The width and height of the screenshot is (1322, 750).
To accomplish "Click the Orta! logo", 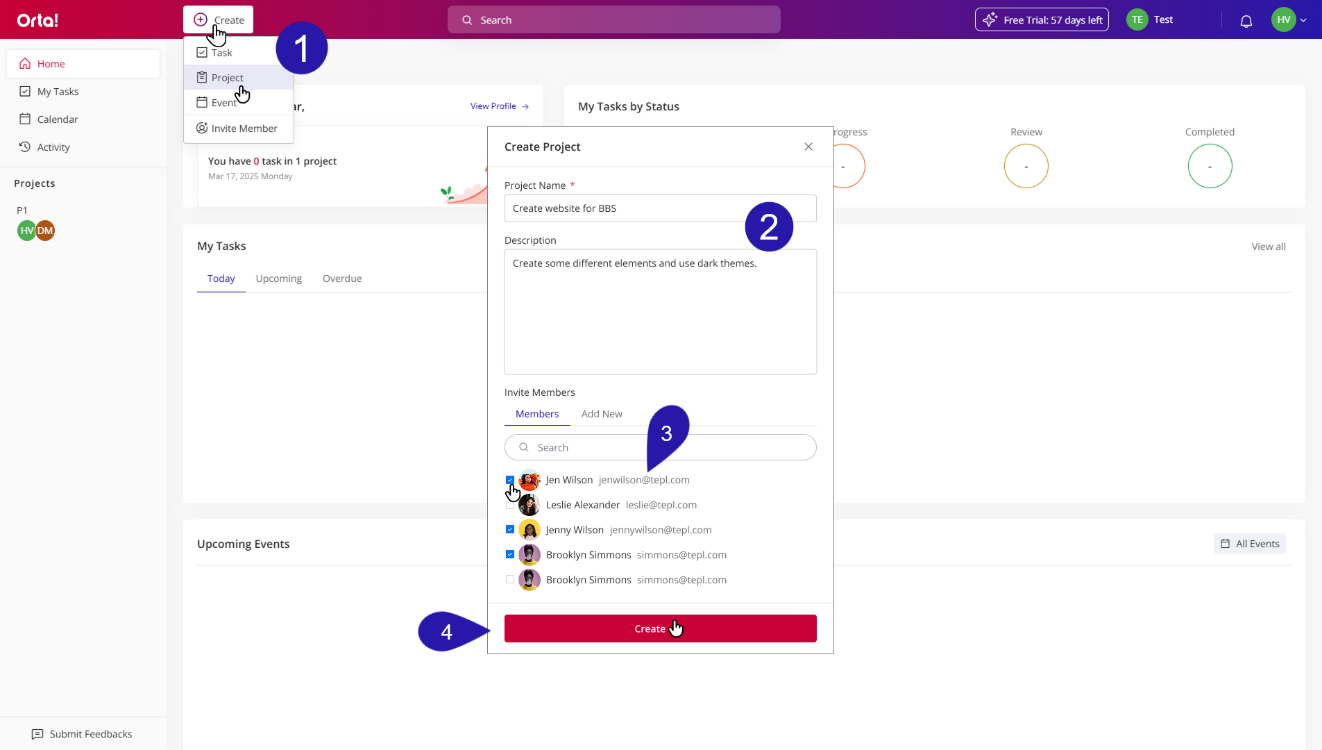I will tap(38, 20).
